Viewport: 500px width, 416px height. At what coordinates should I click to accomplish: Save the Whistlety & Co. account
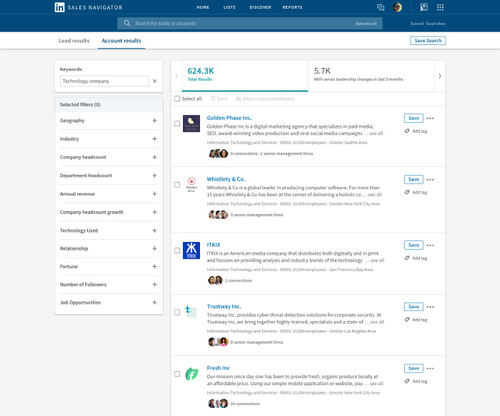coord(414,179)
